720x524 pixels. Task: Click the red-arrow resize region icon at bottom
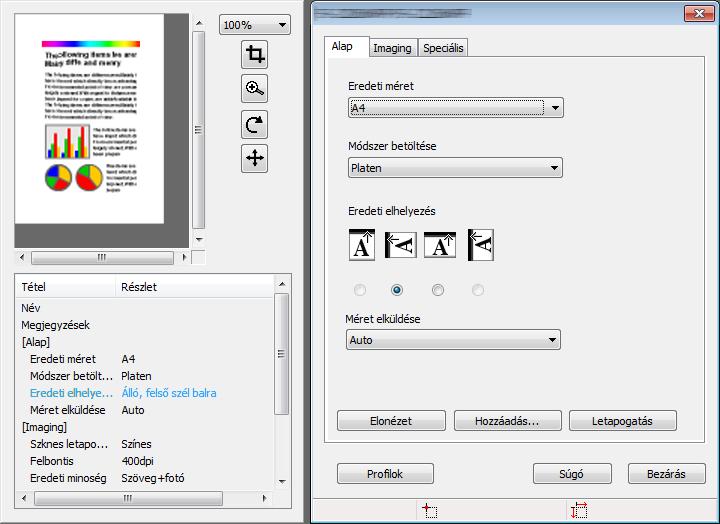click(x=579, y=510)
